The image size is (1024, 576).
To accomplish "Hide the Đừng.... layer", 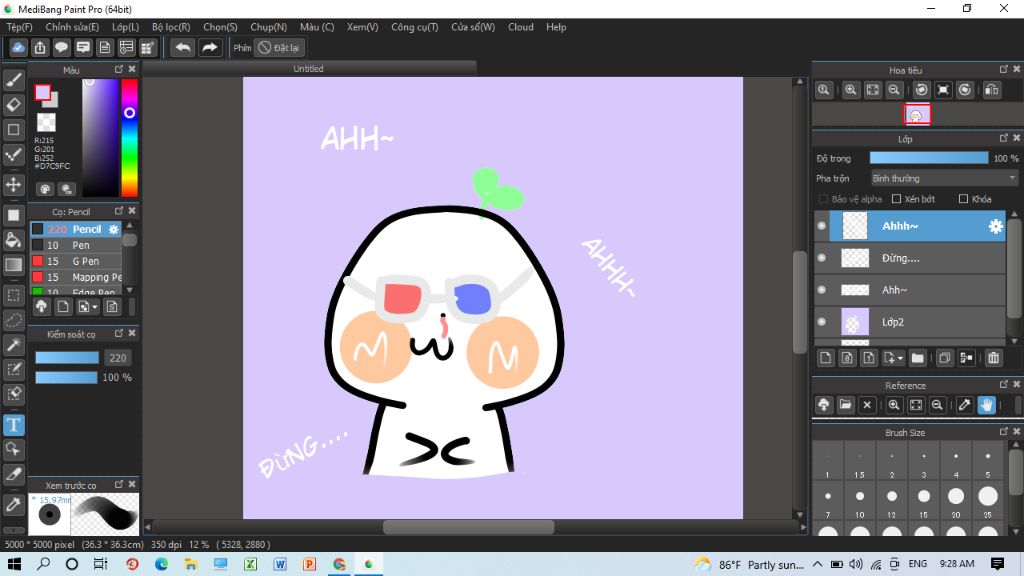I will [x=822, y=258].
